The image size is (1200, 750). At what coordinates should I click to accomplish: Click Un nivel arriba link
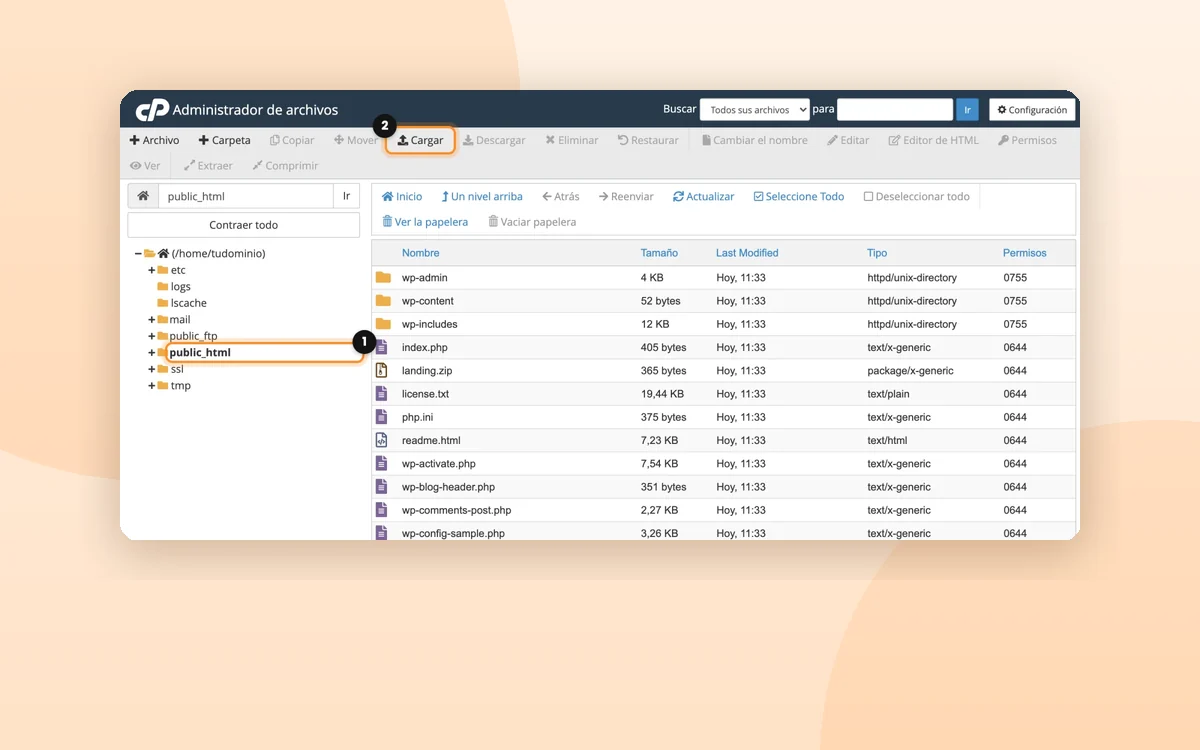(482, 197)
